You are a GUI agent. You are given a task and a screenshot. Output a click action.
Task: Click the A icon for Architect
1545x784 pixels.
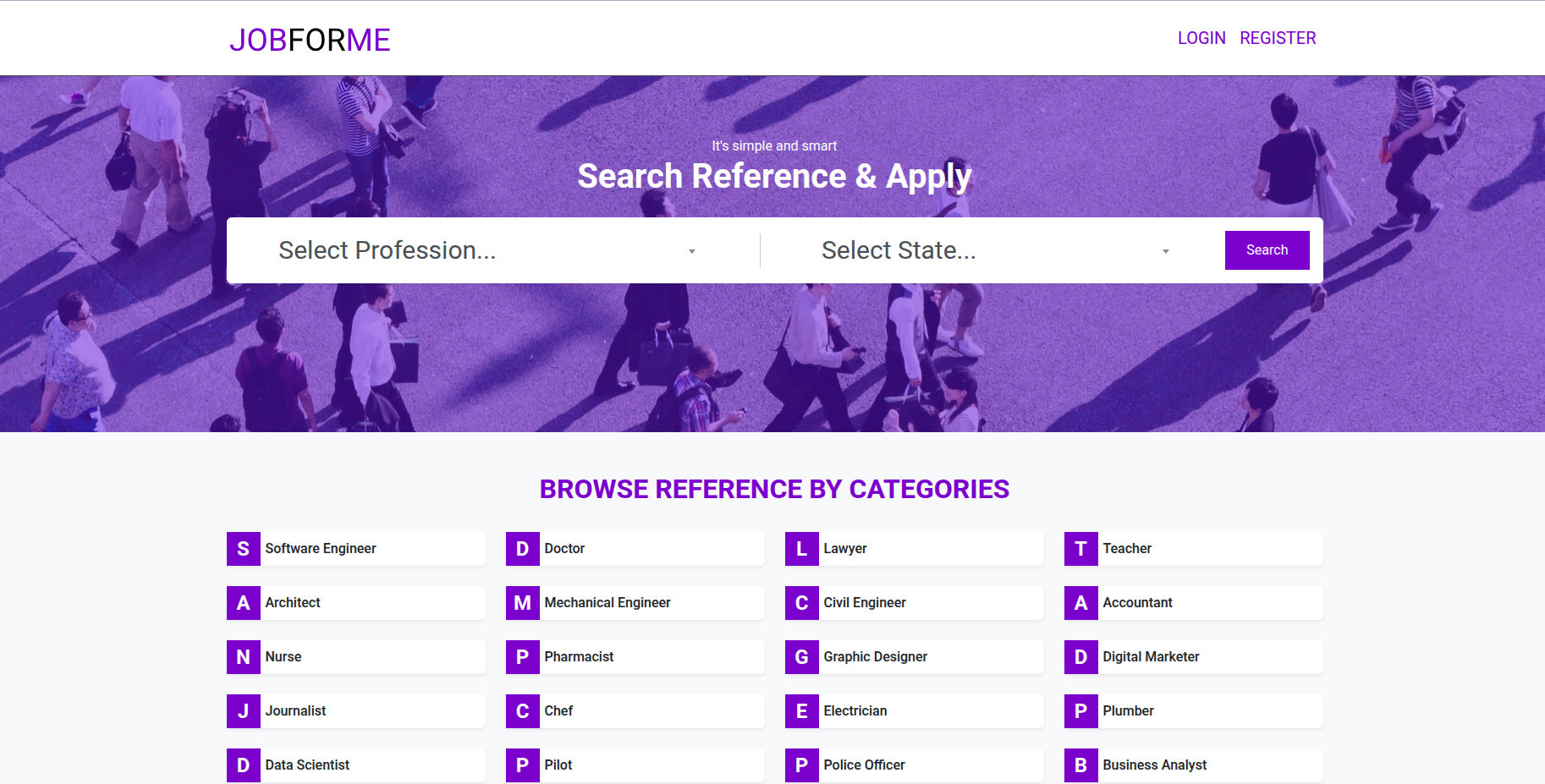[x=244, y=603]
